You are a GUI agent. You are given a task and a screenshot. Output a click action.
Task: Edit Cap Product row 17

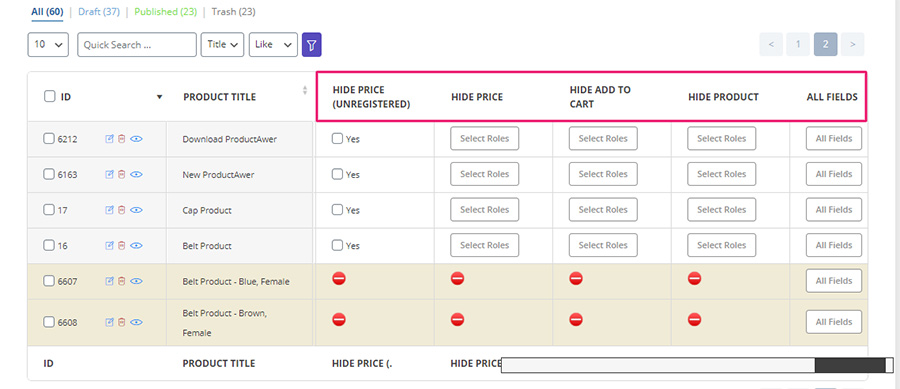click(x=110, y=210)
